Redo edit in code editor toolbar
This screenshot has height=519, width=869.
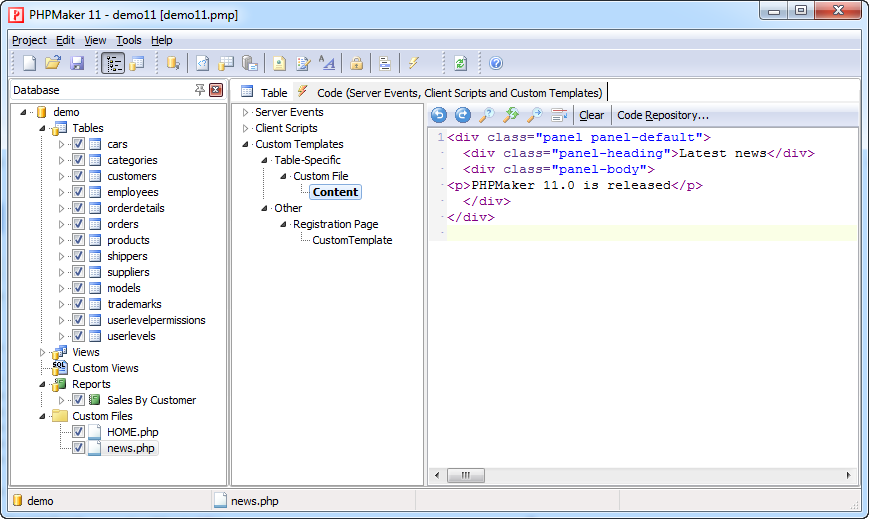click(x=463, y=115)
